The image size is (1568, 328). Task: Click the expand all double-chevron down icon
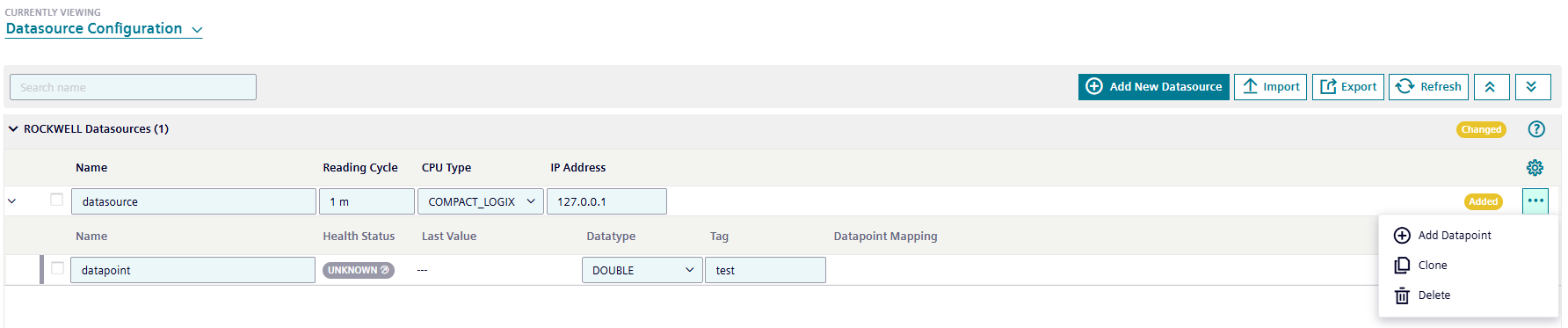[x=1533, y=87]
